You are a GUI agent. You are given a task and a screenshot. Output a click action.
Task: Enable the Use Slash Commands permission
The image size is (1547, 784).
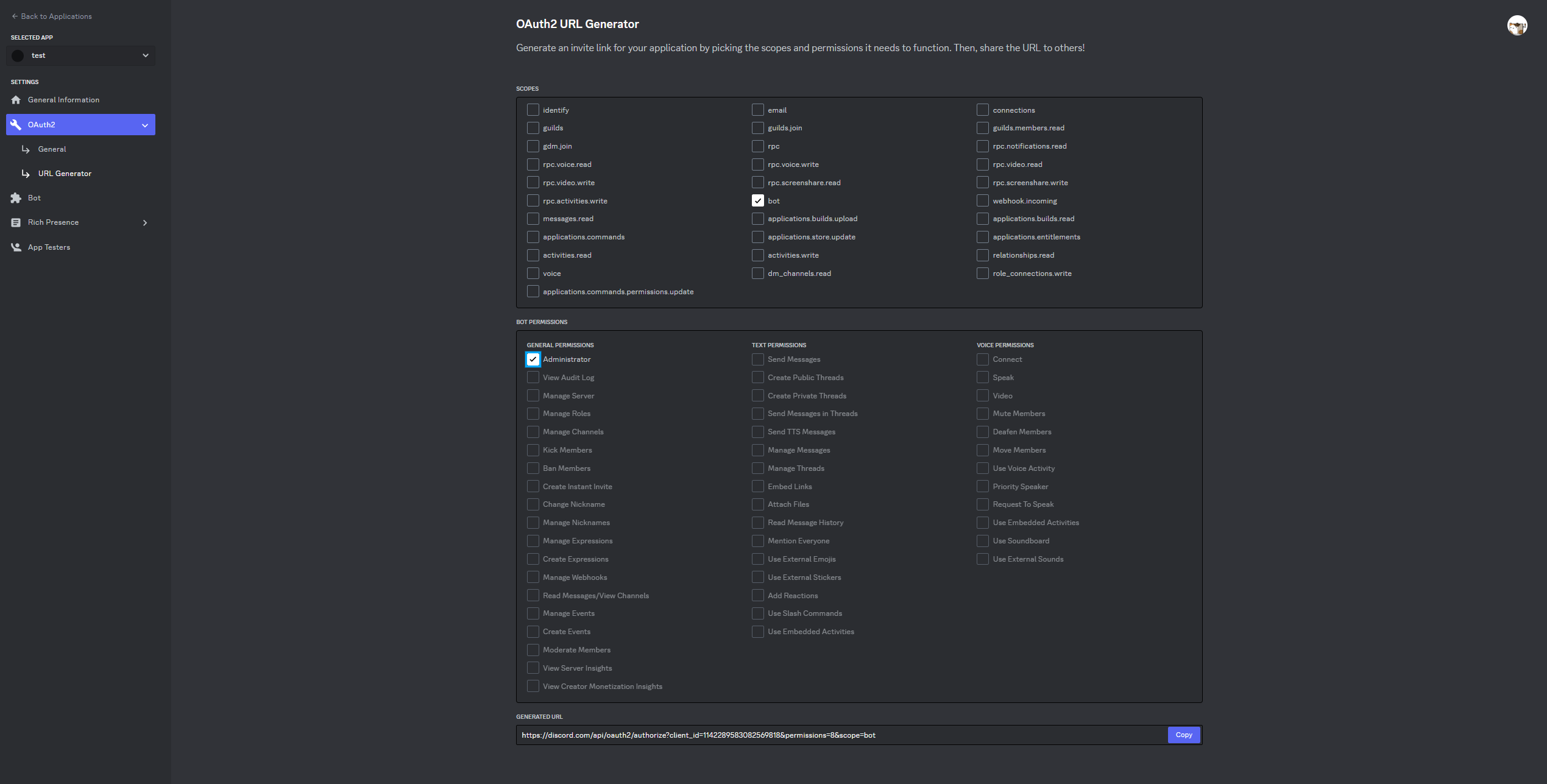click(x=757, y=613)
